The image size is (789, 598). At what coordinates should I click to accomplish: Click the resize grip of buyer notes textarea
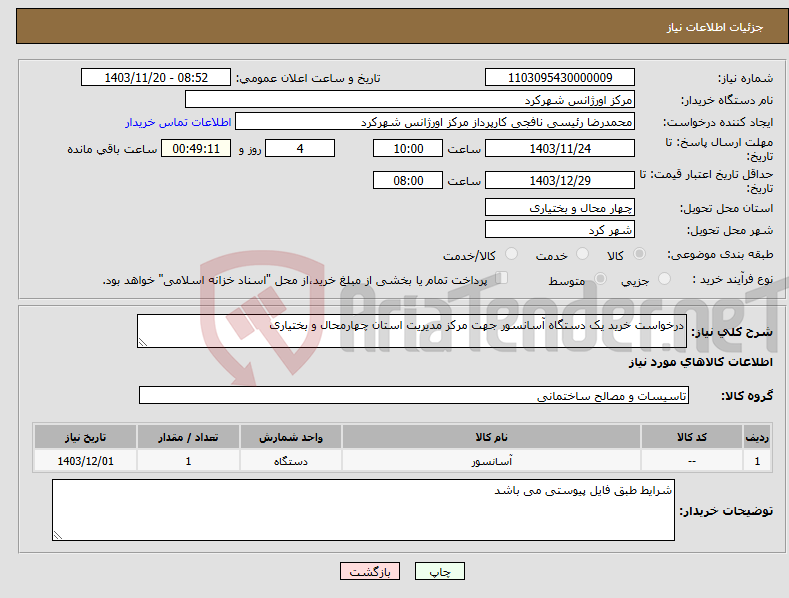[x=58, y=535]
